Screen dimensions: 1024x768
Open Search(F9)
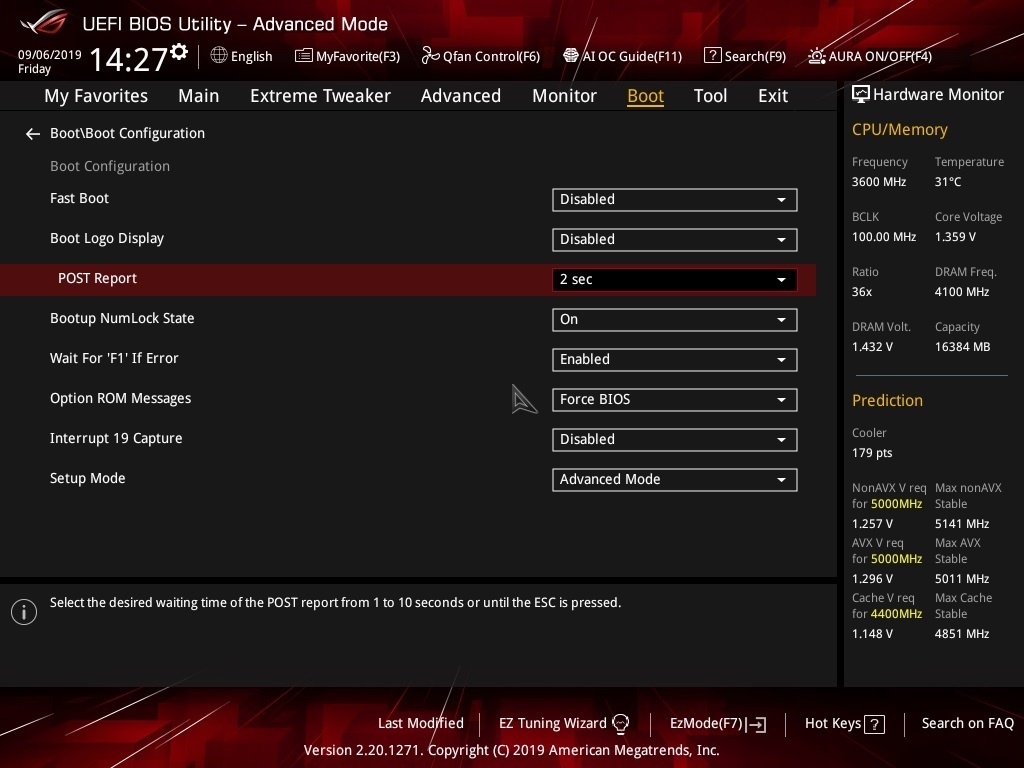[x=745, y=56]
